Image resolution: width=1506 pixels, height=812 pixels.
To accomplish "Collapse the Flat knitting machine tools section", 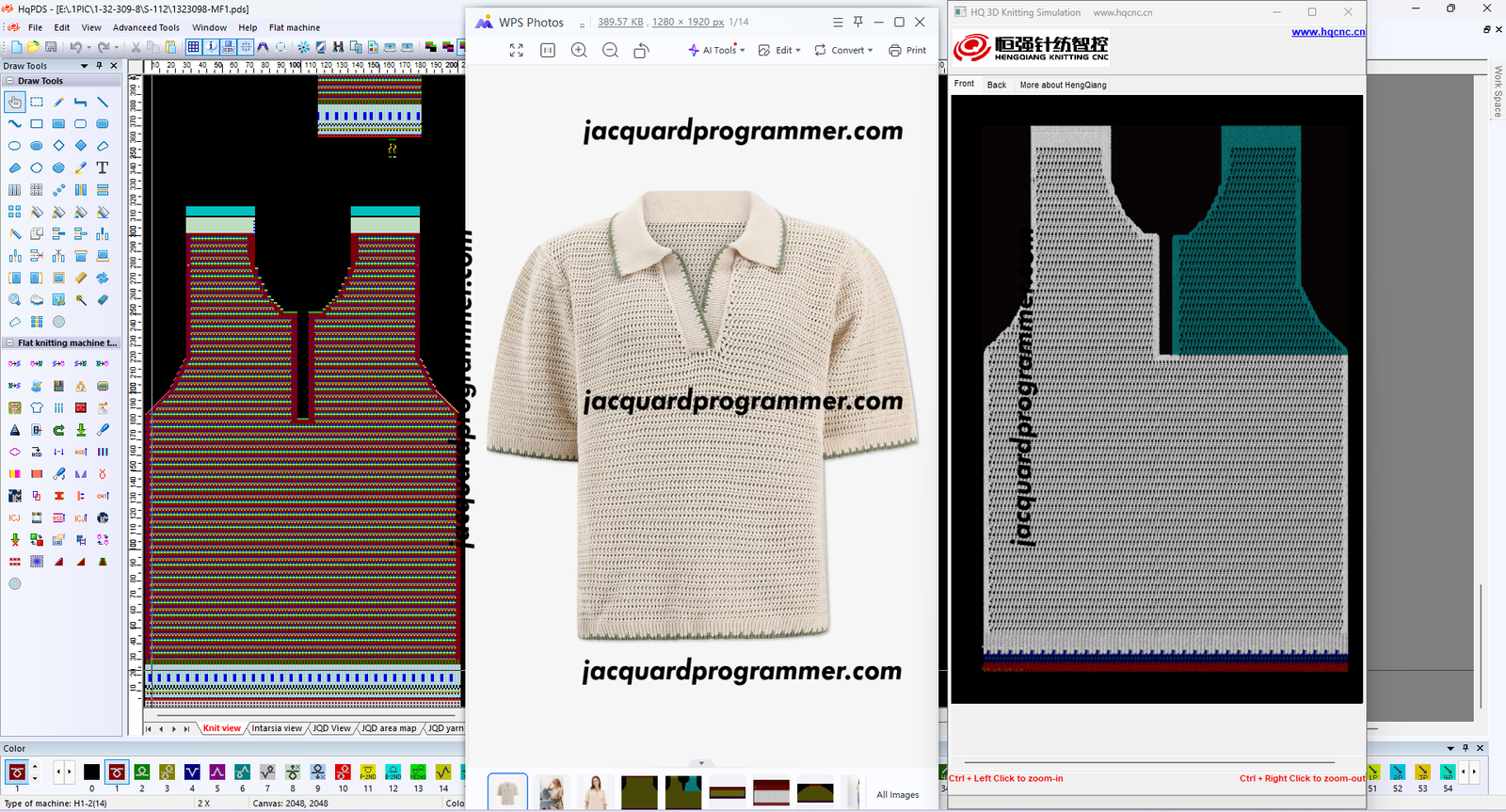I will (x=9, y=343).
